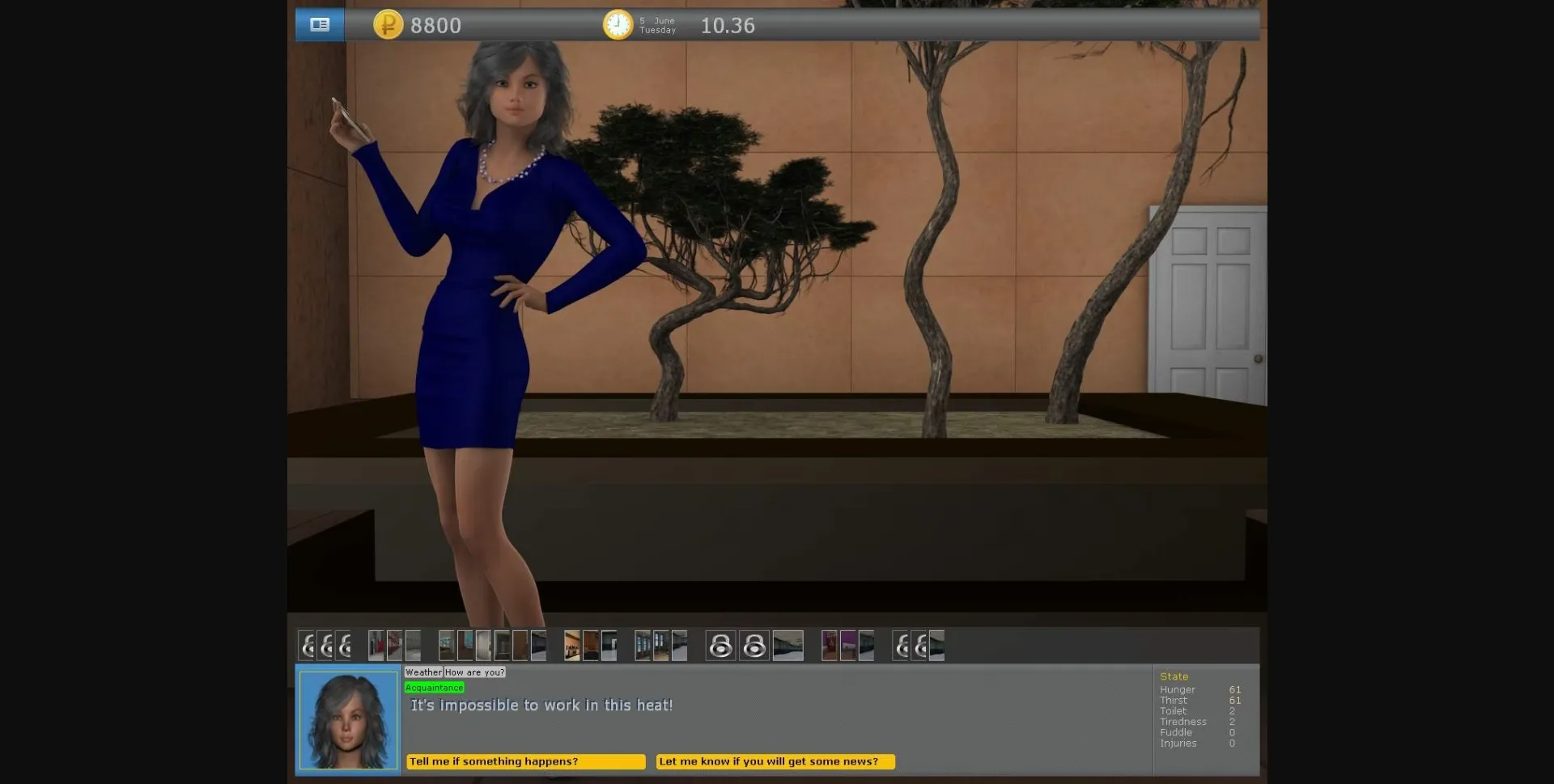
Task: Toggle the green Acquaintance status label
Action: [x=434, y=687]
